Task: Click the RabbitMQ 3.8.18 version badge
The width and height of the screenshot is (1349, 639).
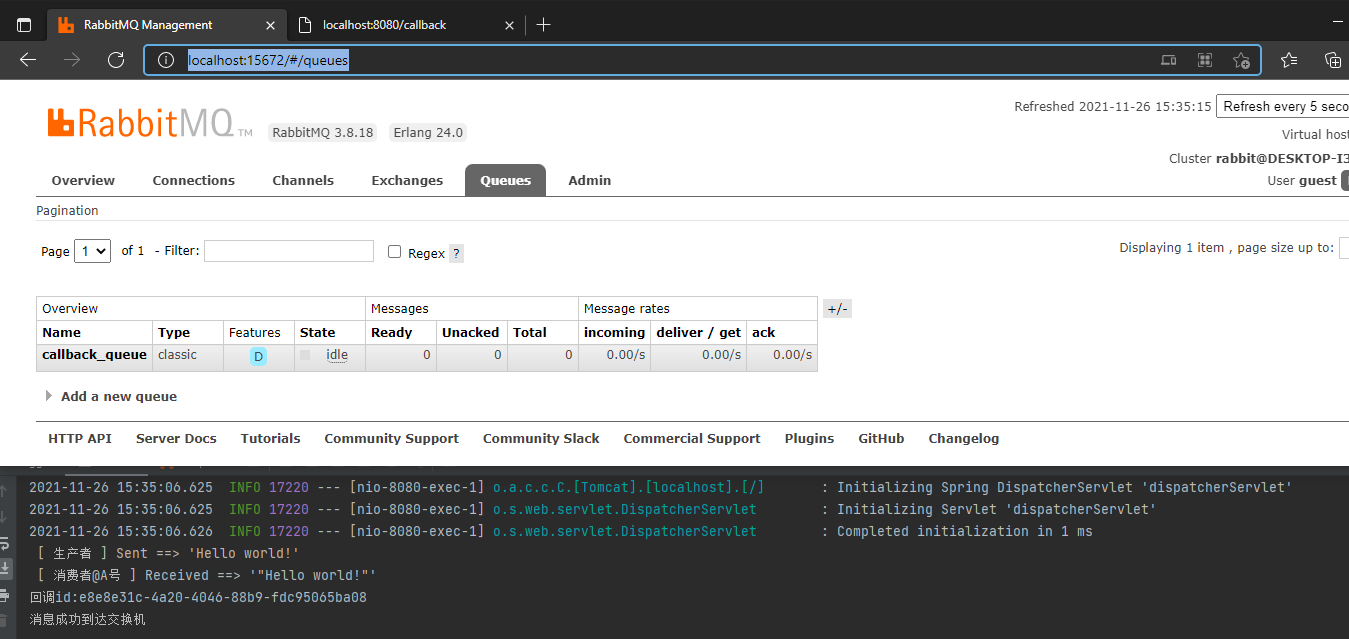Action: (x=323, y=132)
